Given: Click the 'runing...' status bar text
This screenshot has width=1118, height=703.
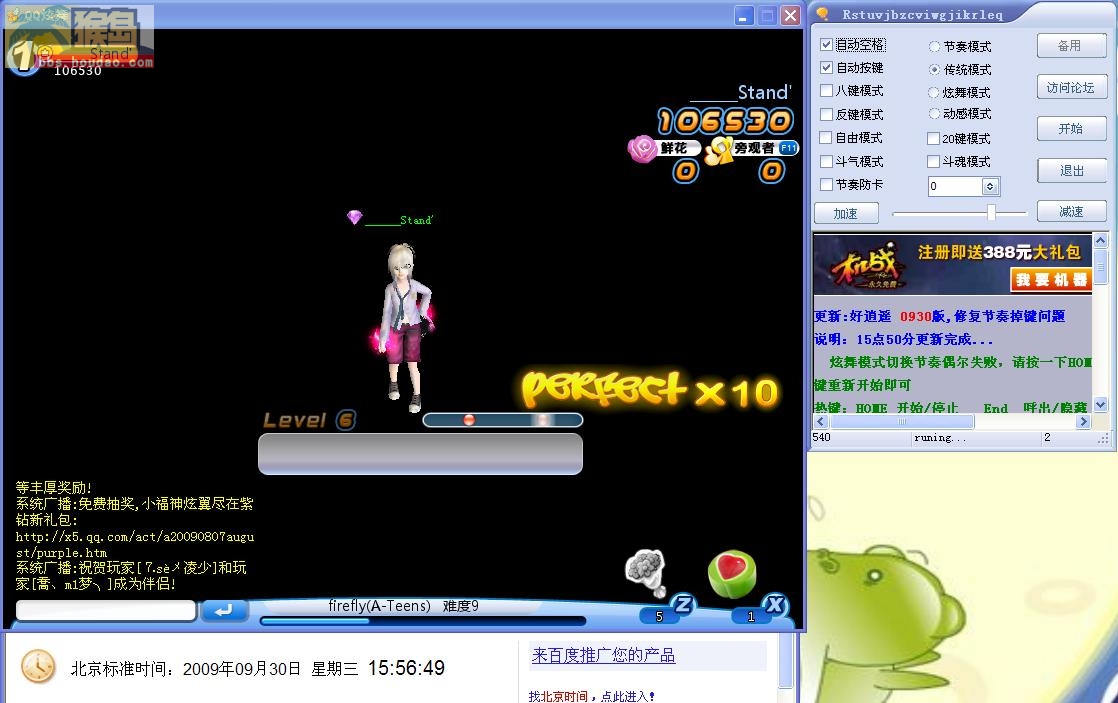Looking at the screenshot, I should pyautogui.click(x=940, y=438).
